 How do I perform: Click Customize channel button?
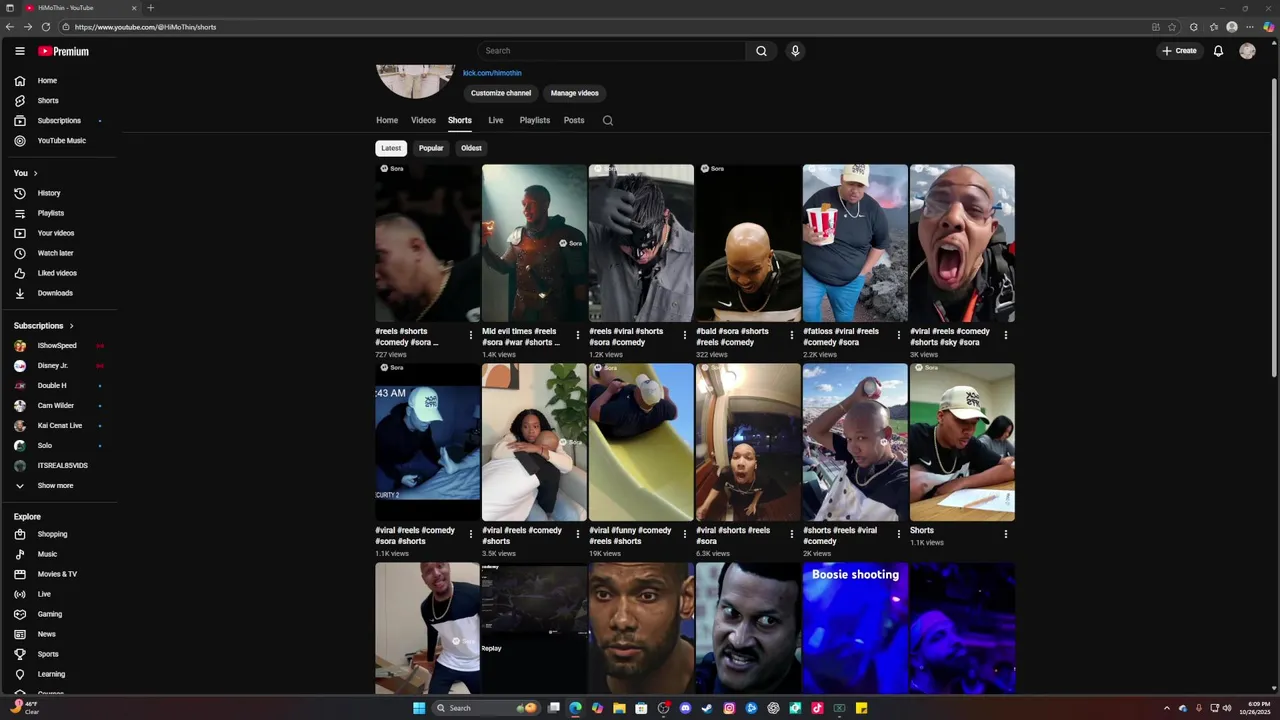click(501, 93)
